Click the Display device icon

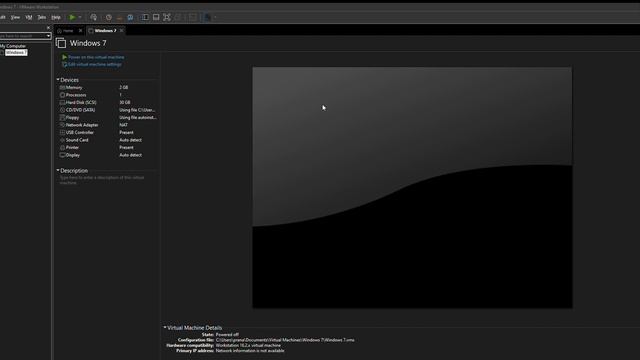[62, 155]
